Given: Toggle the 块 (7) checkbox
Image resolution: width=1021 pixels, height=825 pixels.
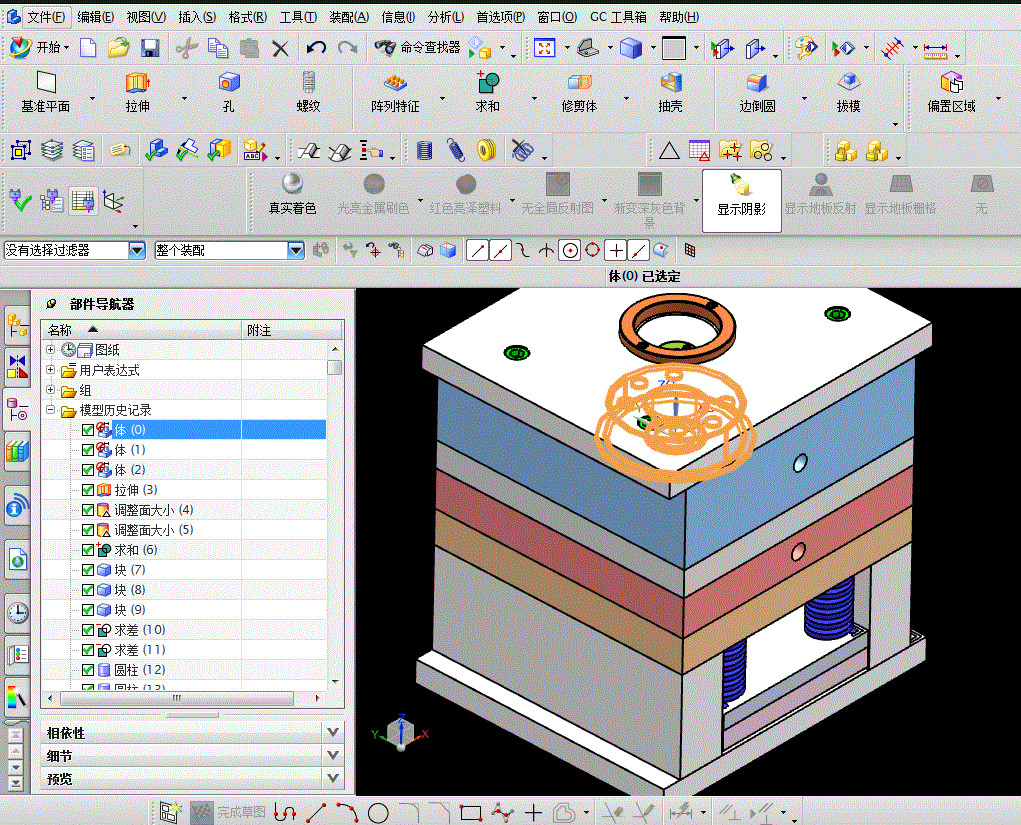Looking at the screenshot, I should (88, 570).
